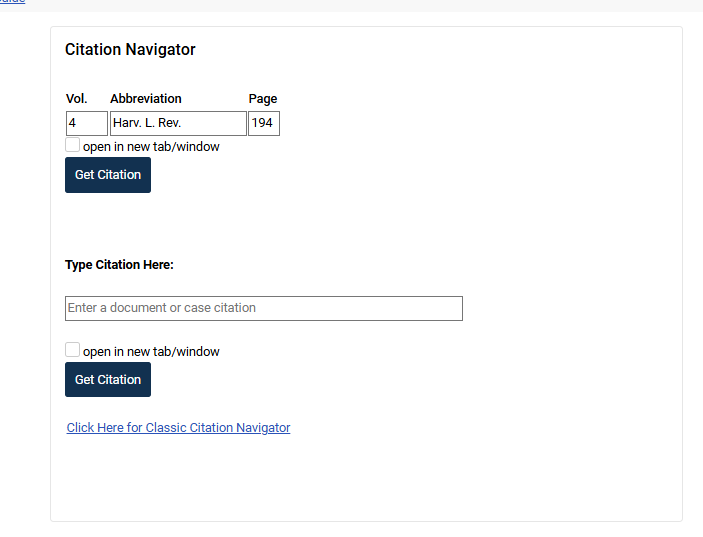This screenshot has height=537, width=703.
Task: Open the Classic Citation Navigator link
Action: pyautogui.click(x=178, y=428)
